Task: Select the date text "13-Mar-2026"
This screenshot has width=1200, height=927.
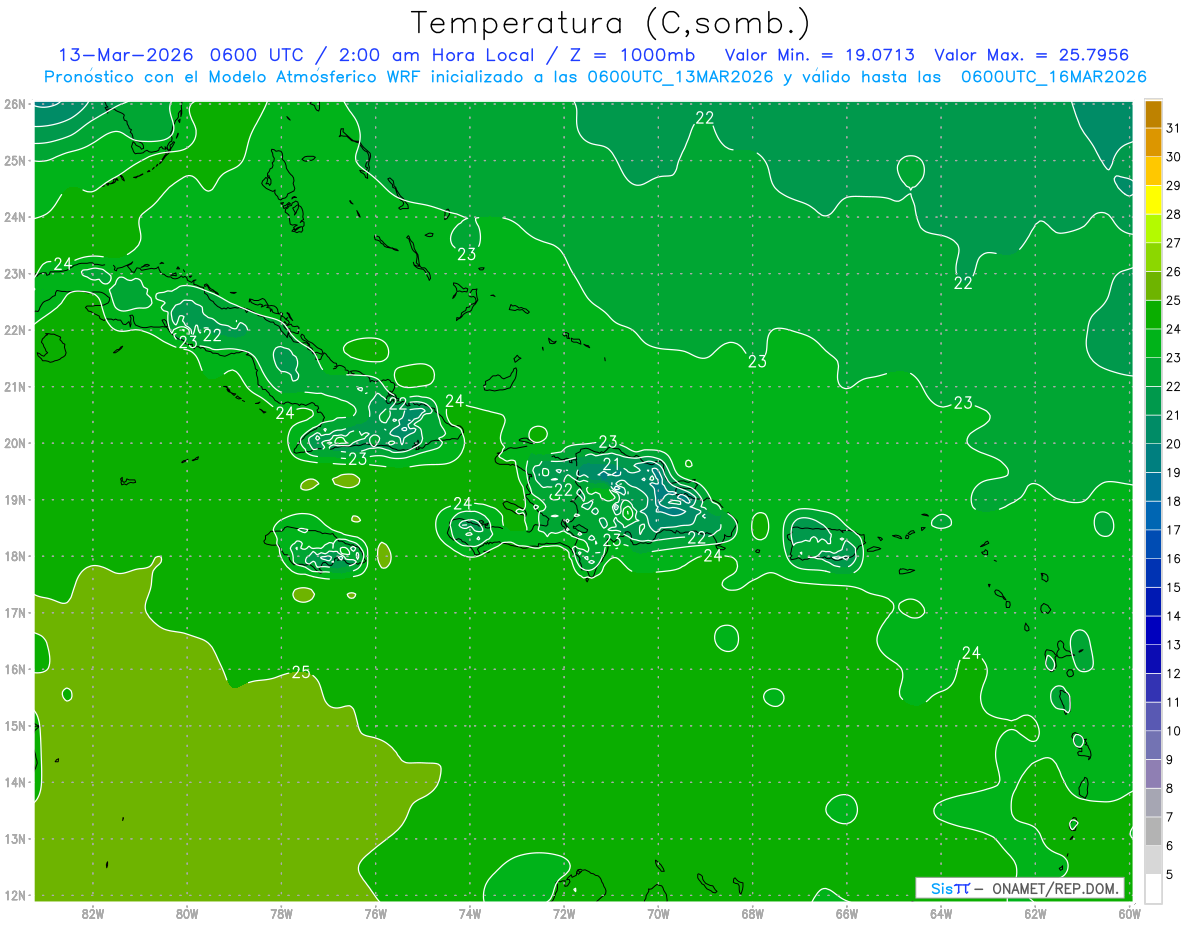Action: click(x=125, y=55)
